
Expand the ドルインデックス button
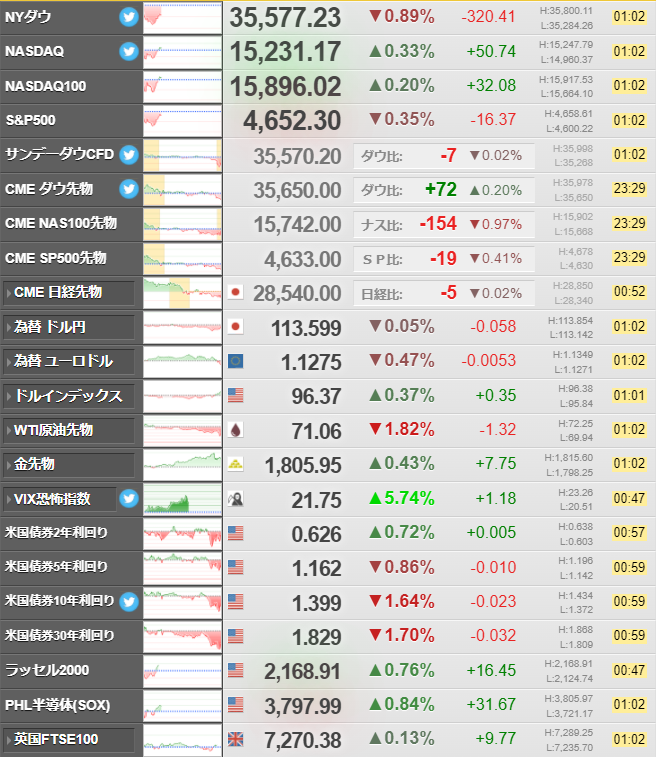point(69,396)
